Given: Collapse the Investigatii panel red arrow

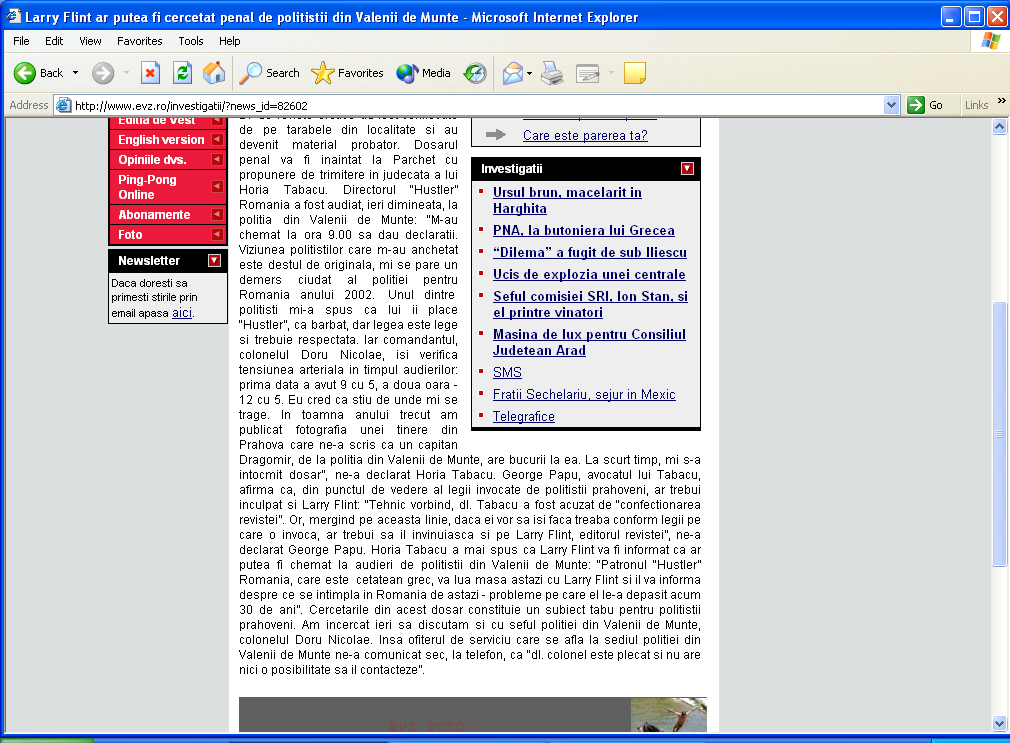Looking at the screenshot, I should click(687, 168).
